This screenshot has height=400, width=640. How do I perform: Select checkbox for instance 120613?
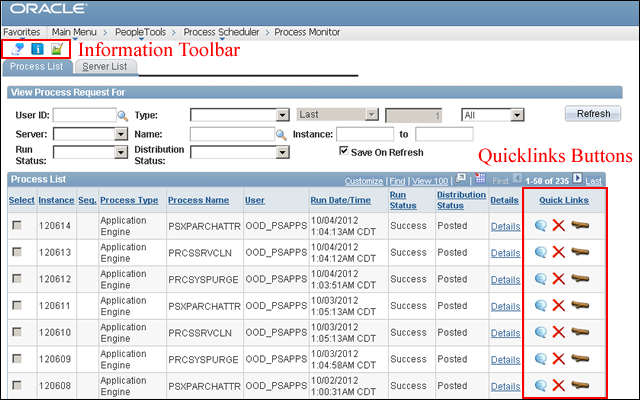(x=17, y=252)
